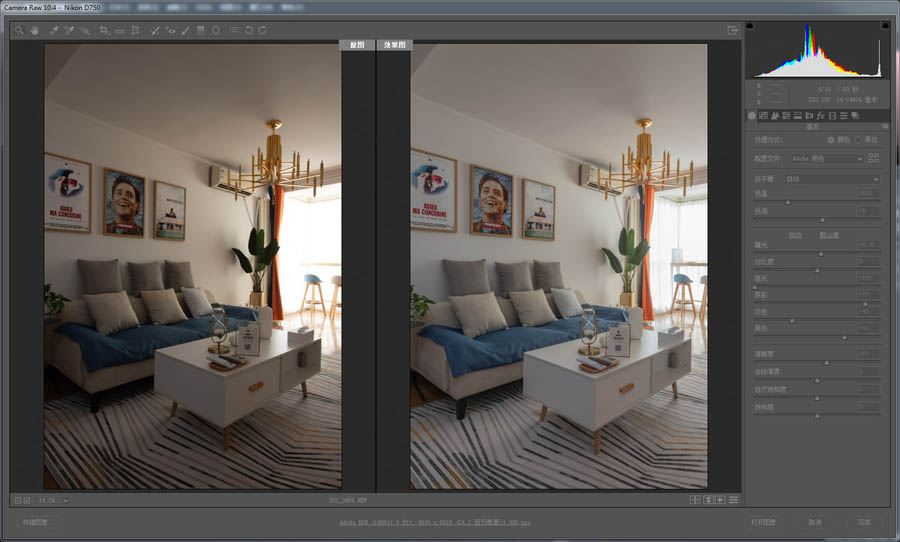Toggle highlight clipping warning in histogram
900x542 pixels.
coord(886,26)
